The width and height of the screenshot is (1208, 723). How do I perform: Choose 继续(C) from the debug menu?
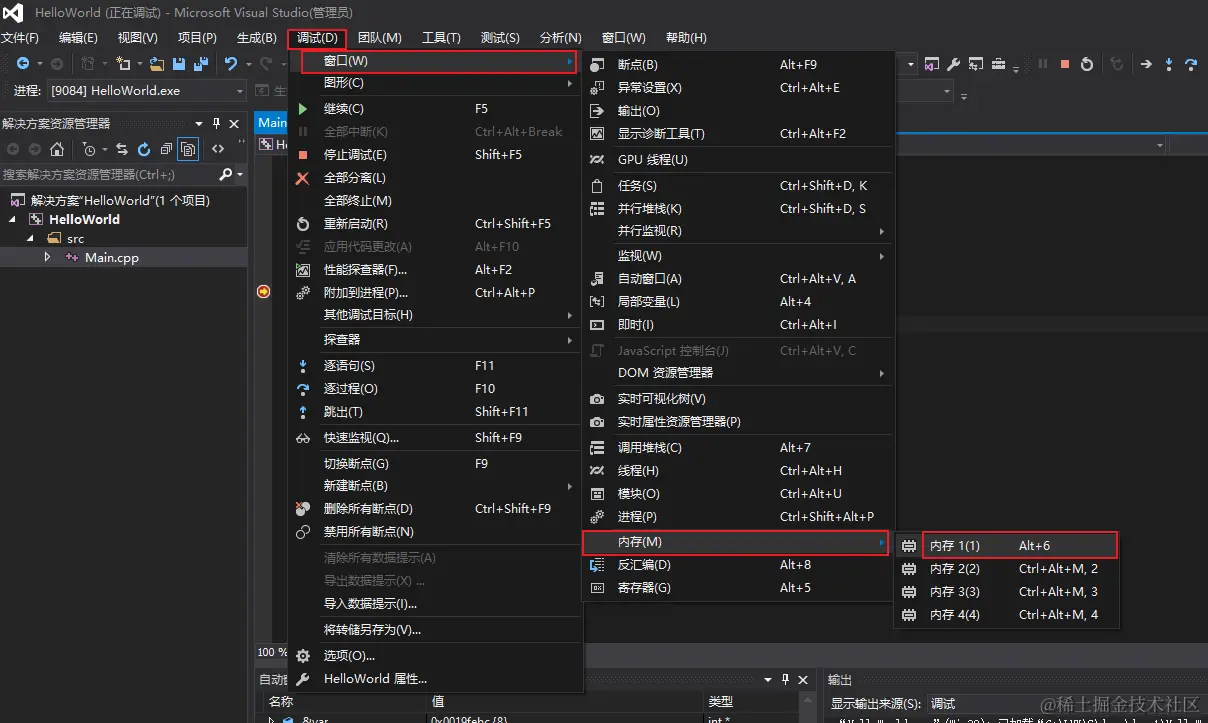click(x=434, y=108)
